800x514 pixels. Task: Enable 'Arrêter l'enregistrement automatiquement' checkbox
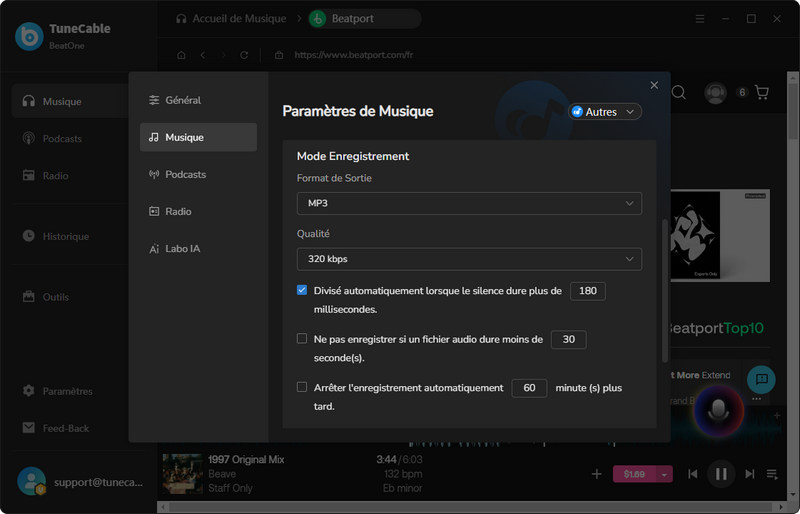click(302, 387)
